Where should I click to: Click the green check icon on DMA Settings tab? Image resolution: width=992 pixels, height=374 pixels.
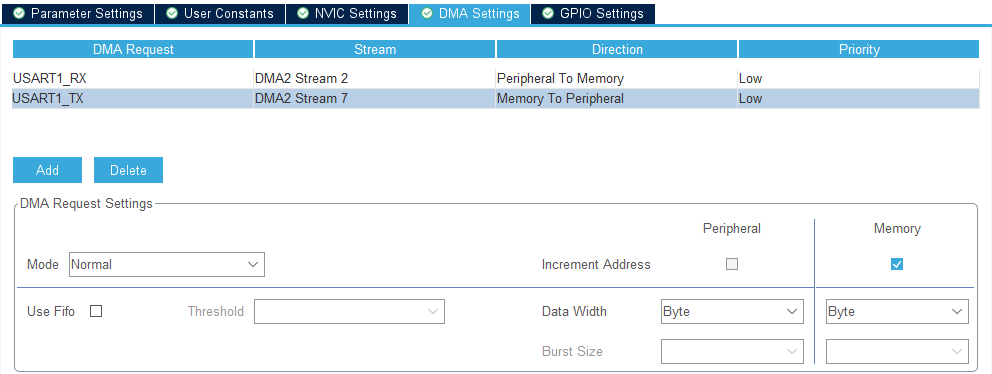(x=427, y=13)
